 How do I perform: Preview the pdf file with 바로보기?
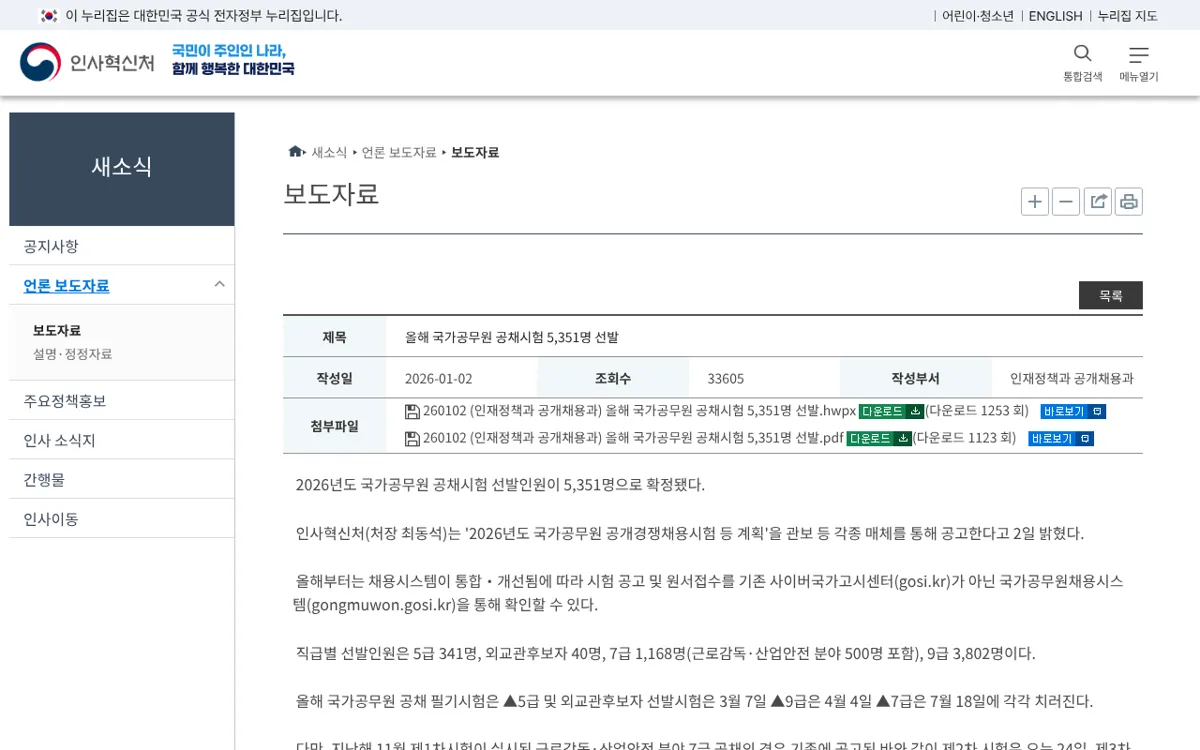(x=1061, y=438)
